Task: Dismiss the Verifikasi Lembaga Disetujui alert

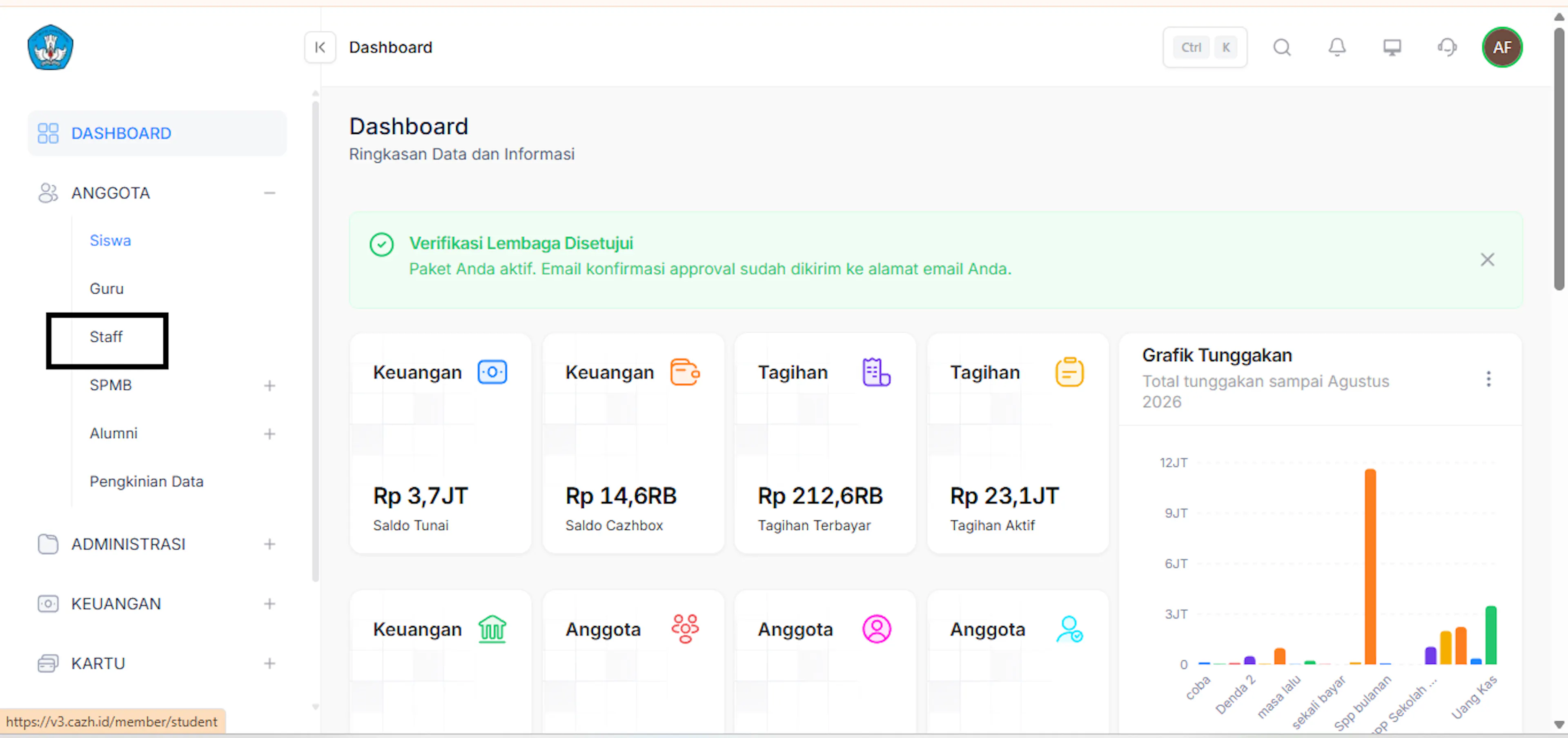Action: (x=1487, y=260)
